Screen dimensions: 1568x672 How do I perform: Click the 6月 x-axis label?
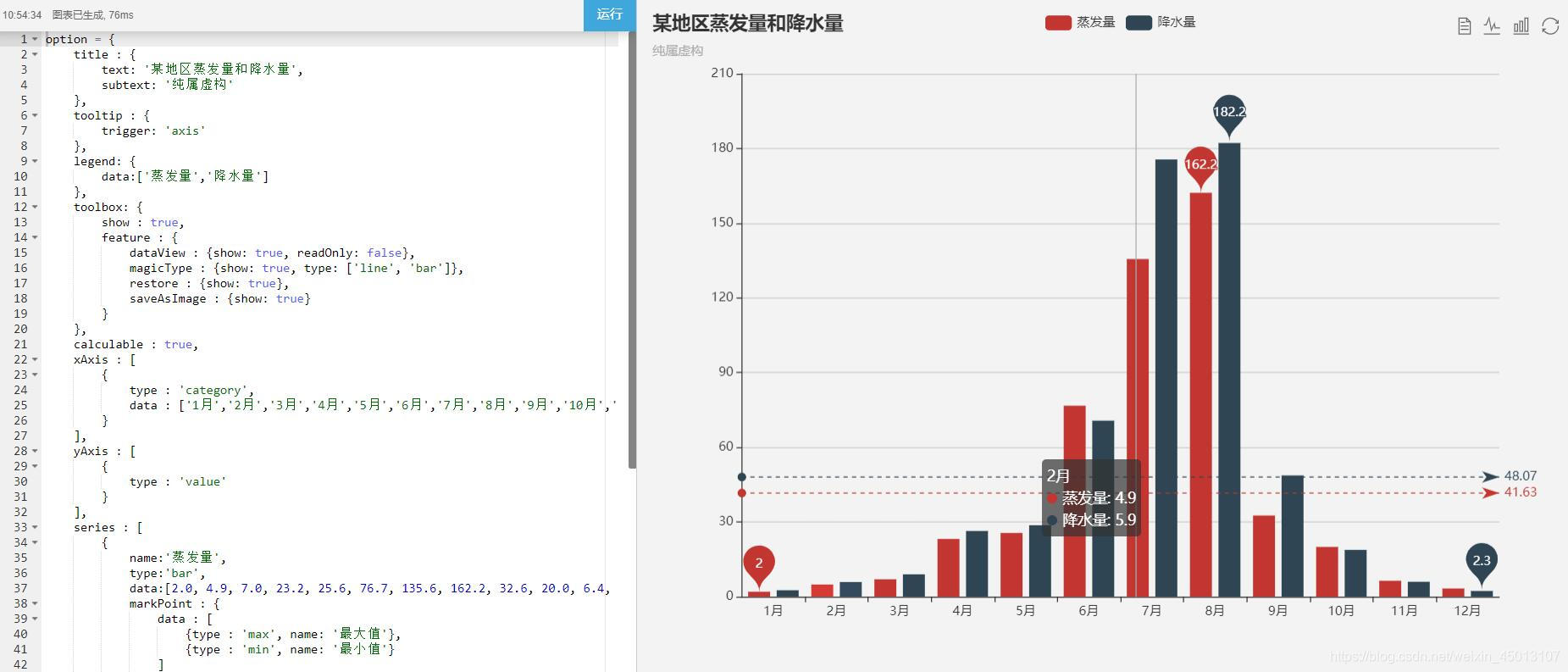(x=1089, y=611)
